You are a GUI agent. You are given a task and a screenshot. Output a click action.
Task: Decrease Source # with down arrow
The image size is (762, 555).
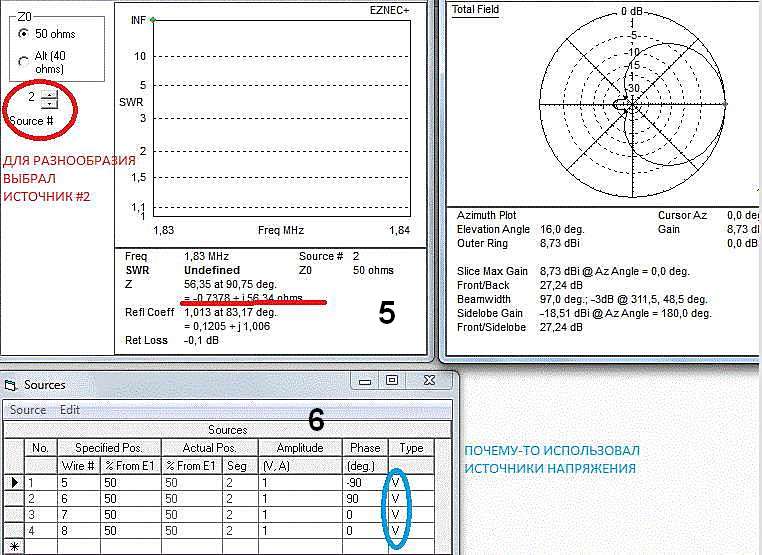click(x=49, y=104)
